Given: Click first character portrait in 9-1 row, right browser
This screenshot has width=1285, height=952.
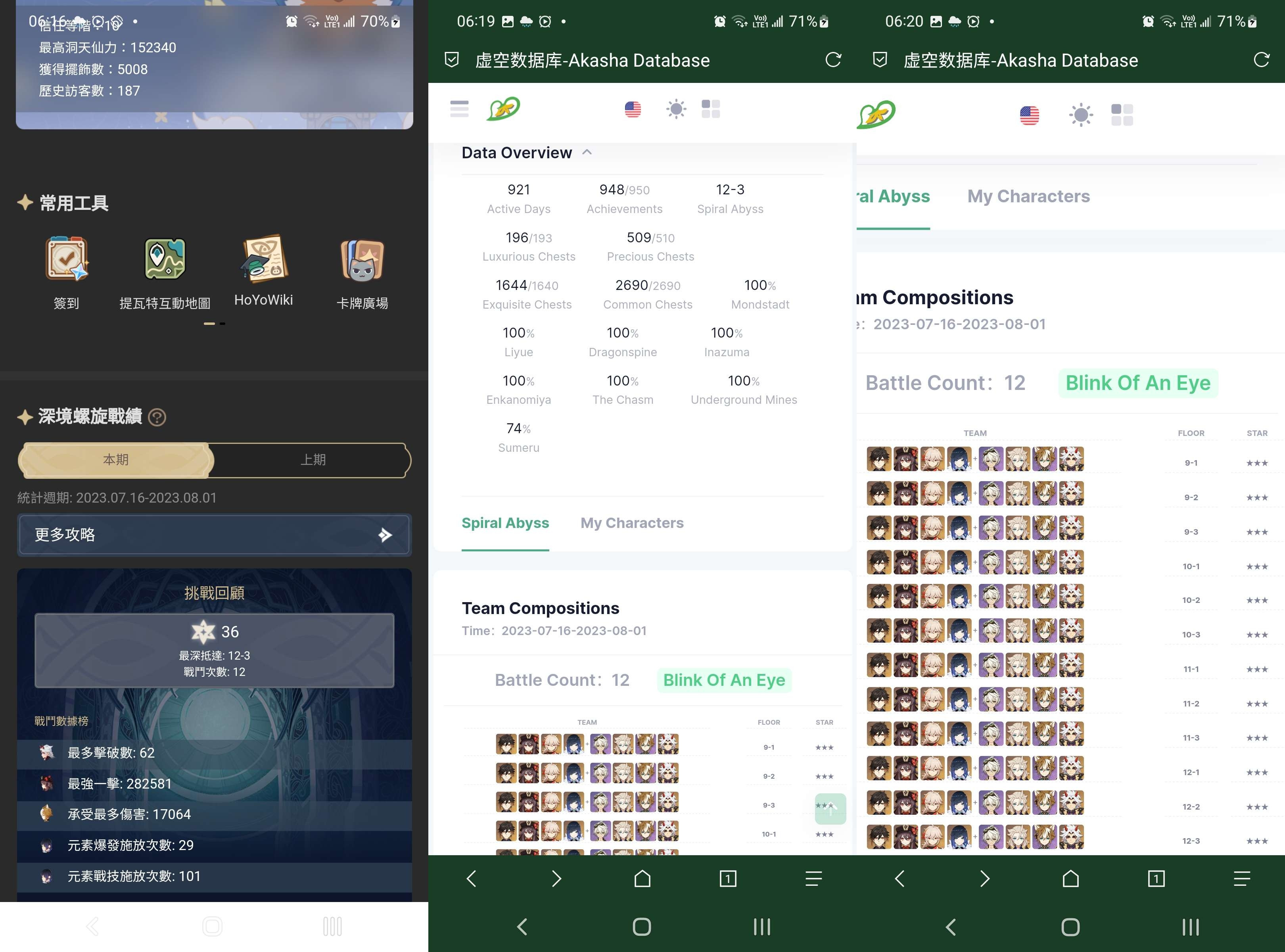Looking at the screenshot, I should pyautogui.click(x=879, y=459).
